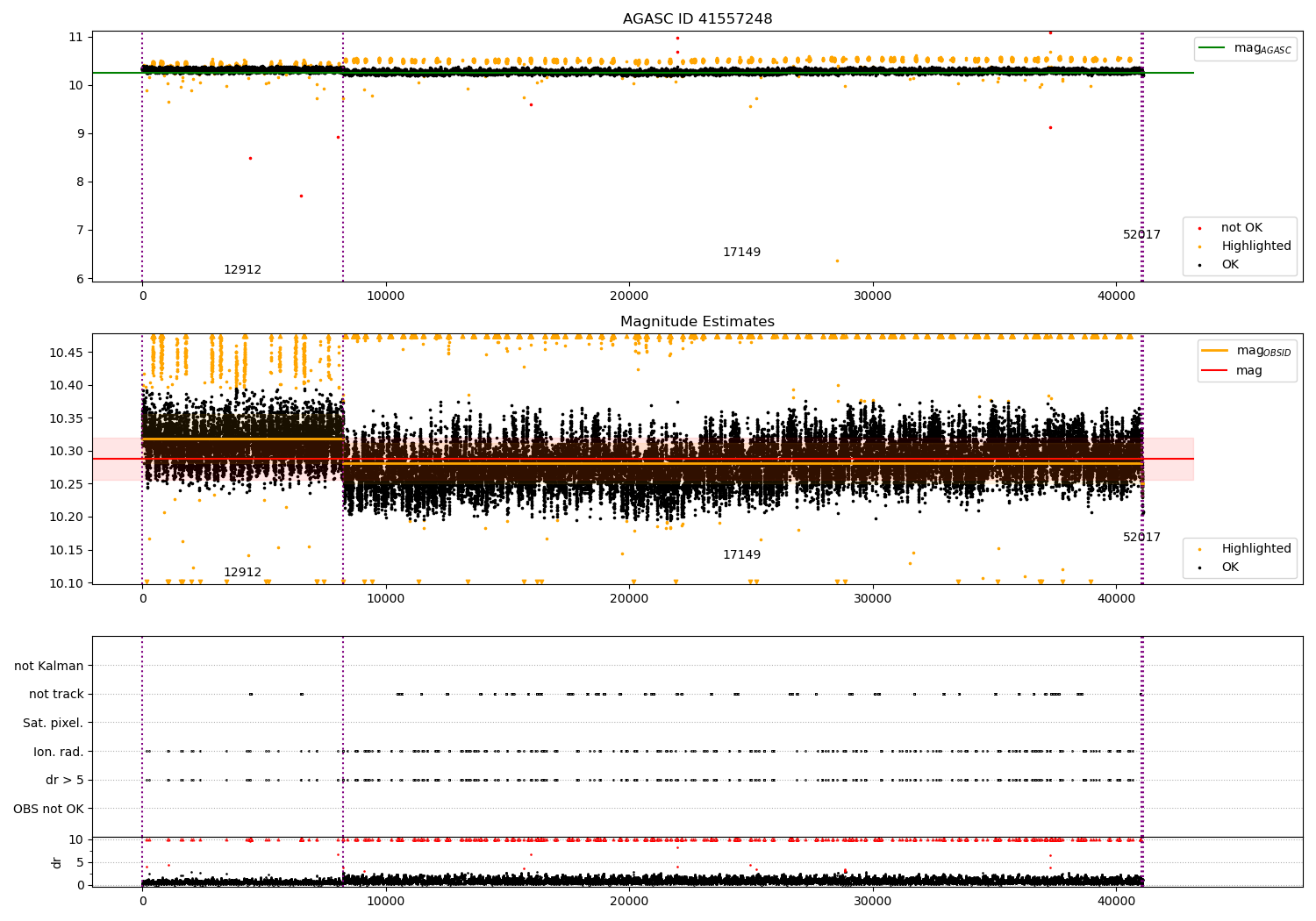Click the "dr" y-axis label at bottom
The height and width of the screenshot is (921, 1316).
57,862
